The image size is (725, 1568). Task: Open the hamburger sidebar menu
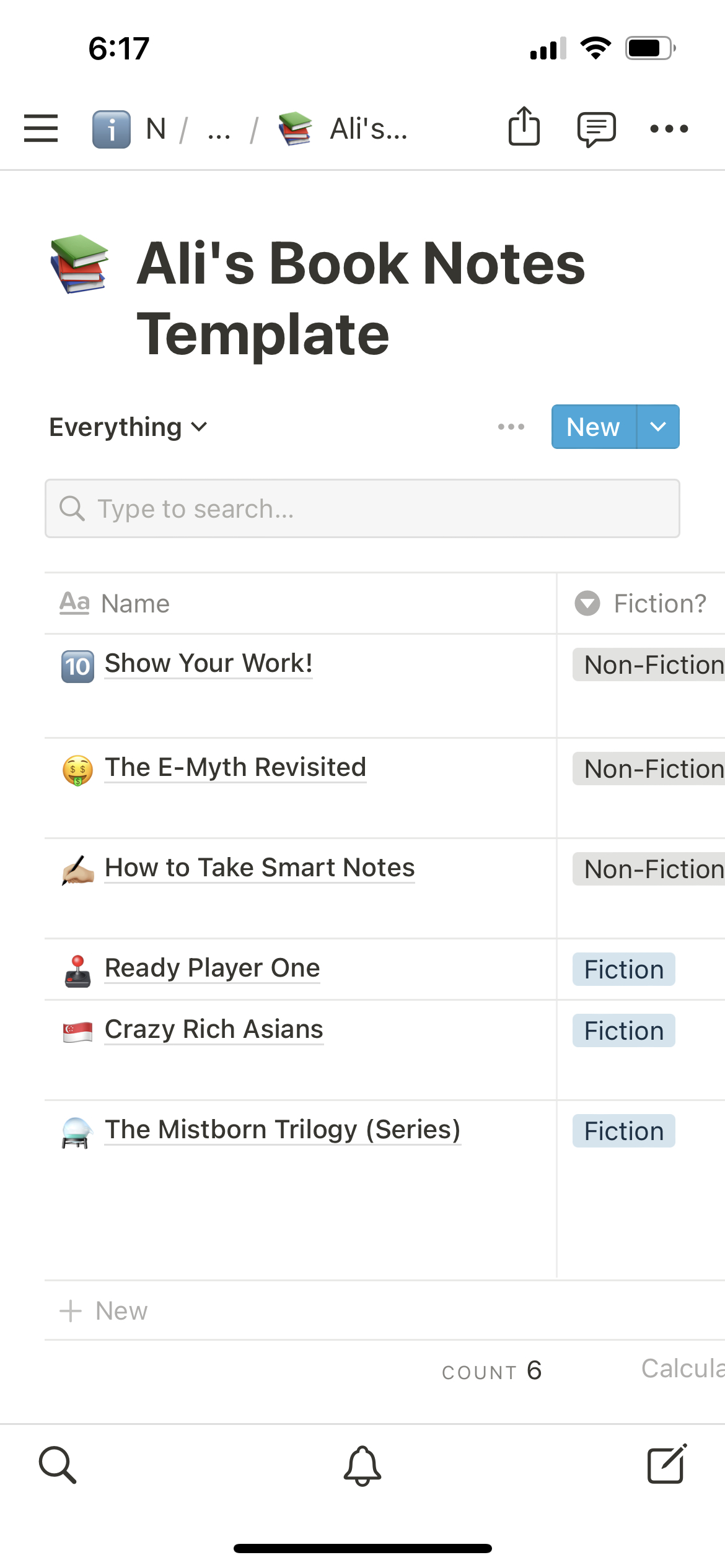(x=41, y=128)
